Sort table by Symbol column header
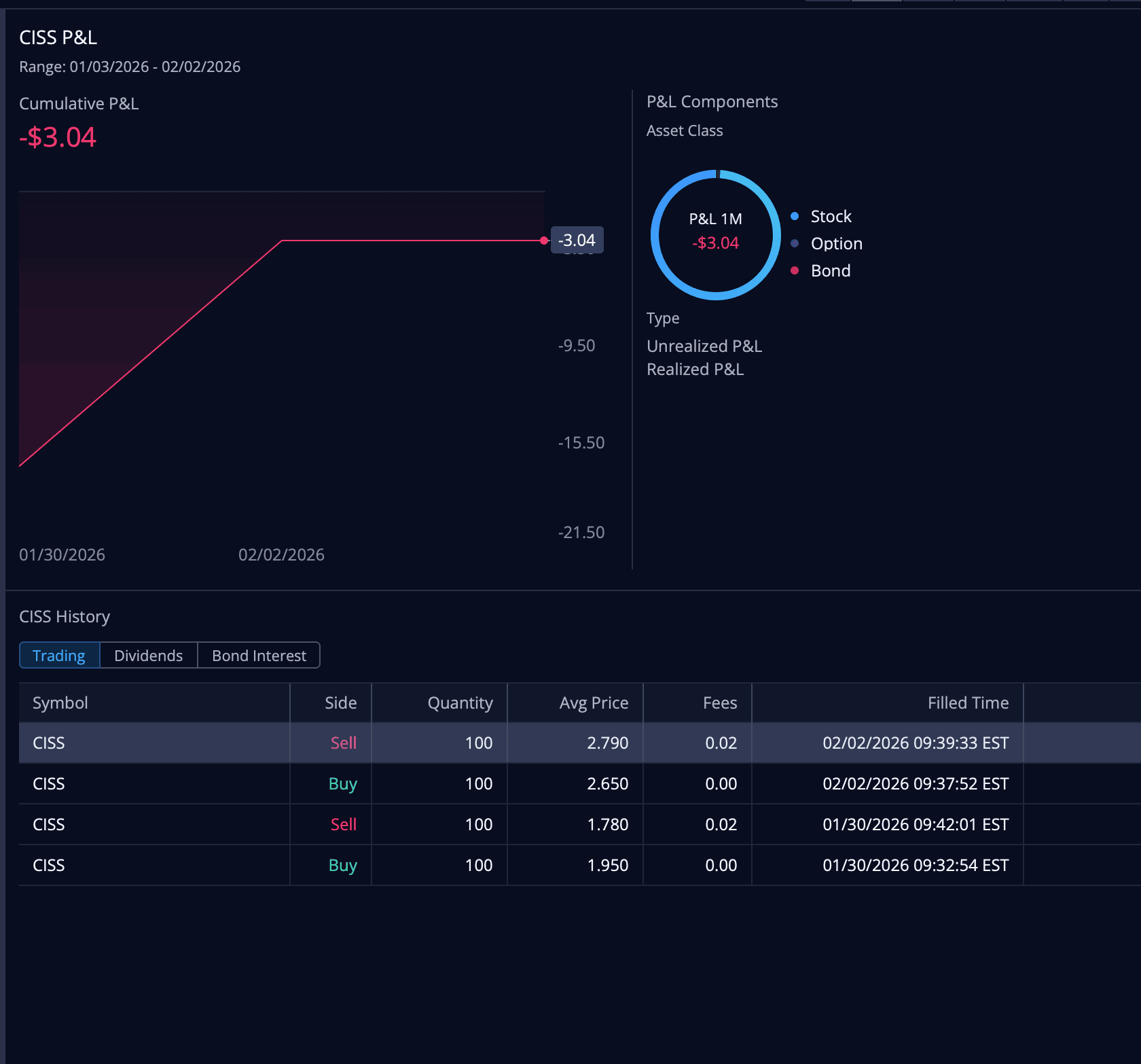 [60, 703]
